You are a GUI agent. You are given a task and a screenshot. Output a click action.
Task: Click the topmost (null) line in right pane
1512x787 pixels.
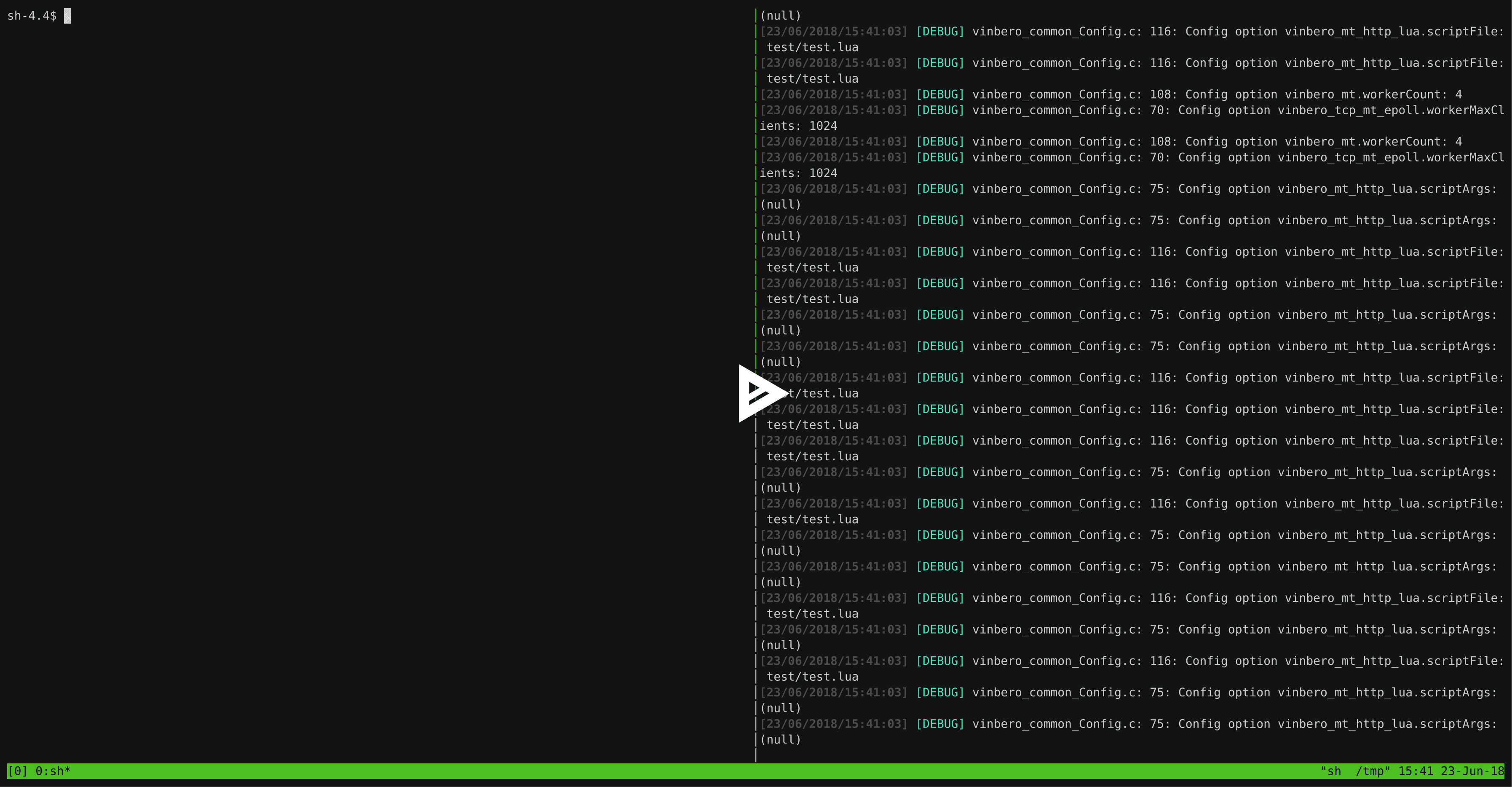780,16
